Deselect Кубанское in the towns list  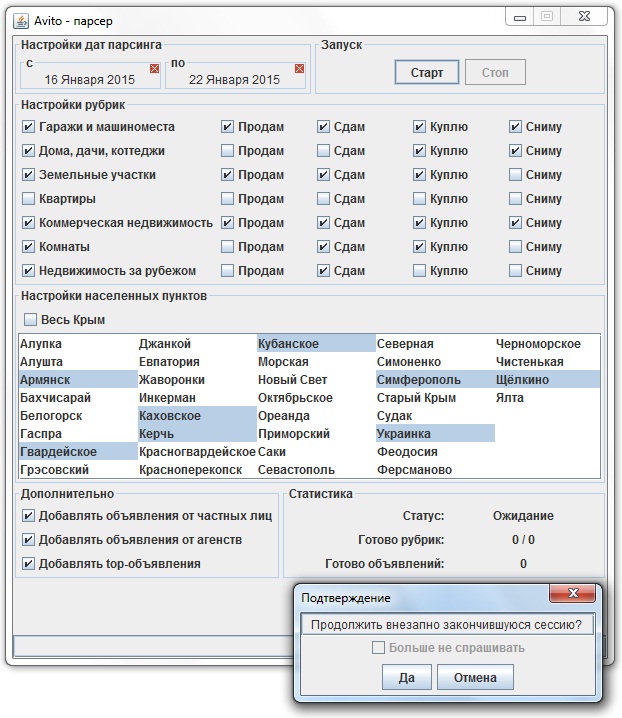(x=316, y=343)
